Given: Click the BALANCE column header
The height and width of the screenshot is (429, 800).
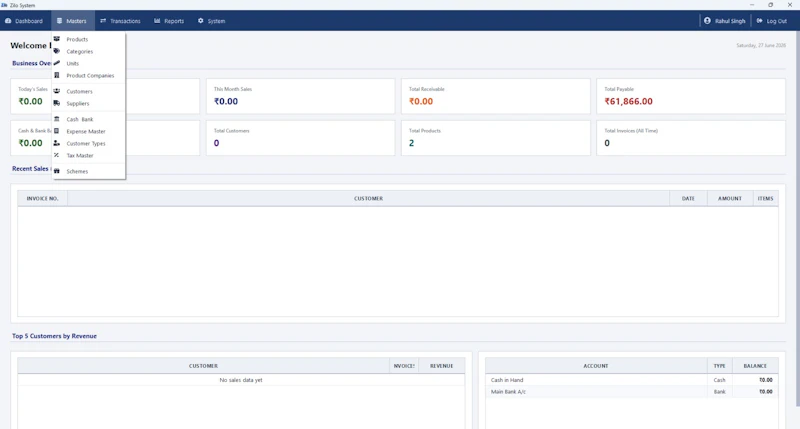Looking at the screenshot, I should [755, 366].
